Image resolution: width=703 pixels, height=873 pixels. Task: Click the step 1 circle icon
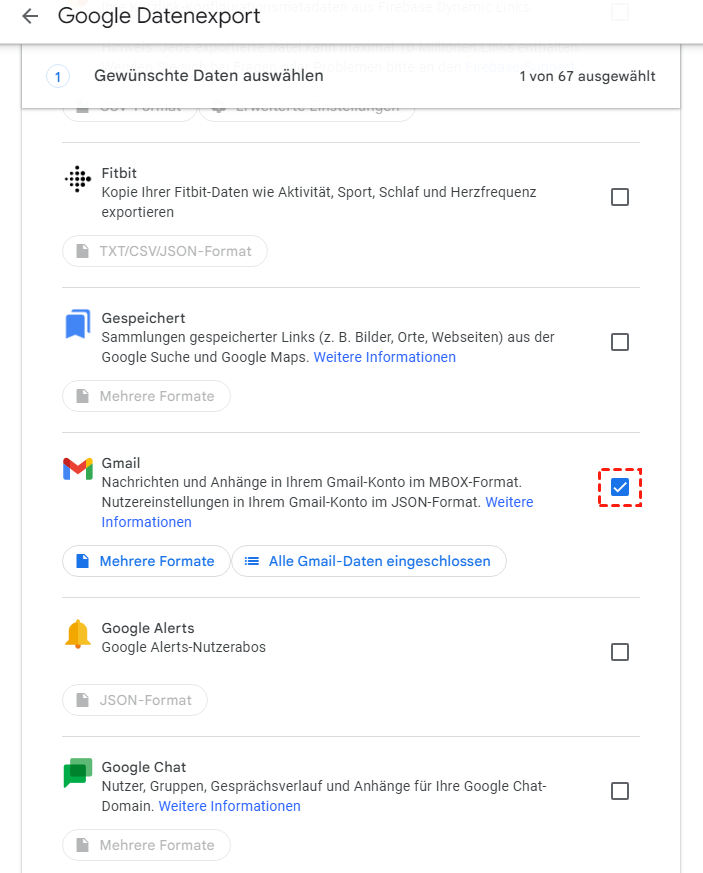click(x=58, y=76)
